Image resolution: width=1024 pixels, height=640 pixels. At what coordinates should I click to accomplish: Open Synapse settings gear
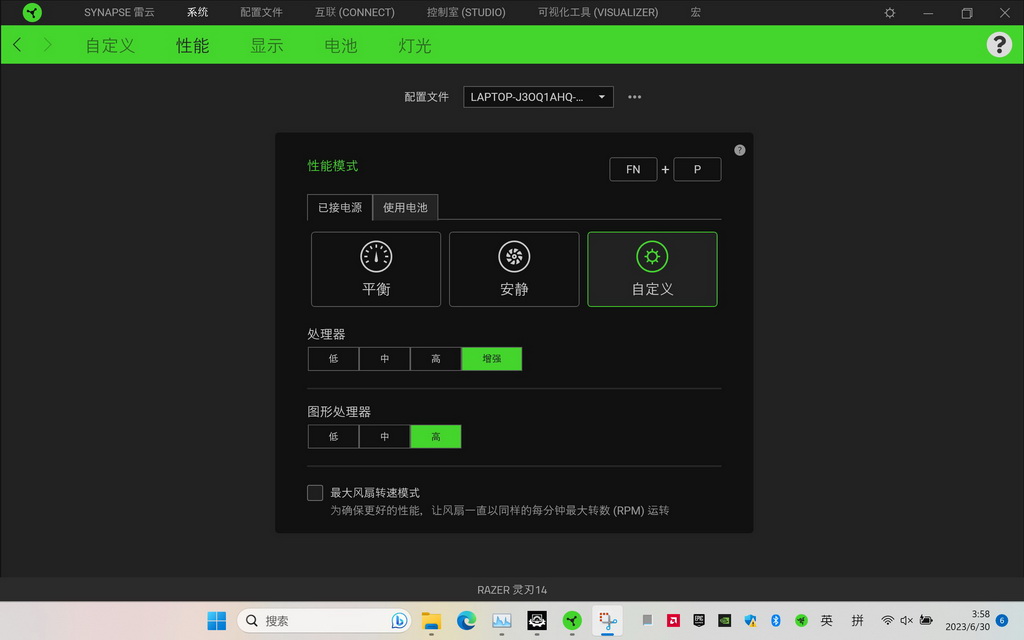pyautogui.click(x=889, y=13)
